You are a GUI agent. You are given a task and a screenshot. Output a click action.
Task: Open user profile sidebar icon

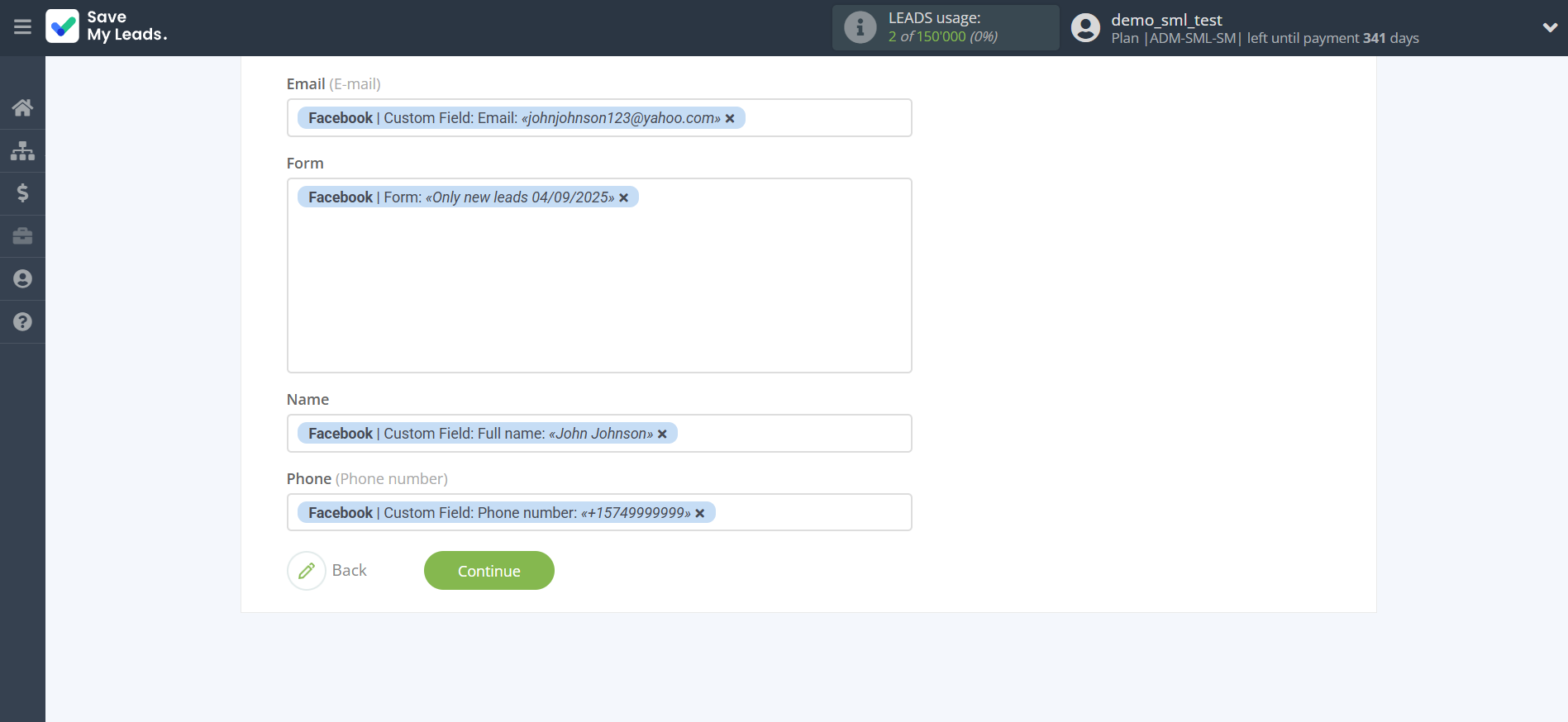coord(22,279)
